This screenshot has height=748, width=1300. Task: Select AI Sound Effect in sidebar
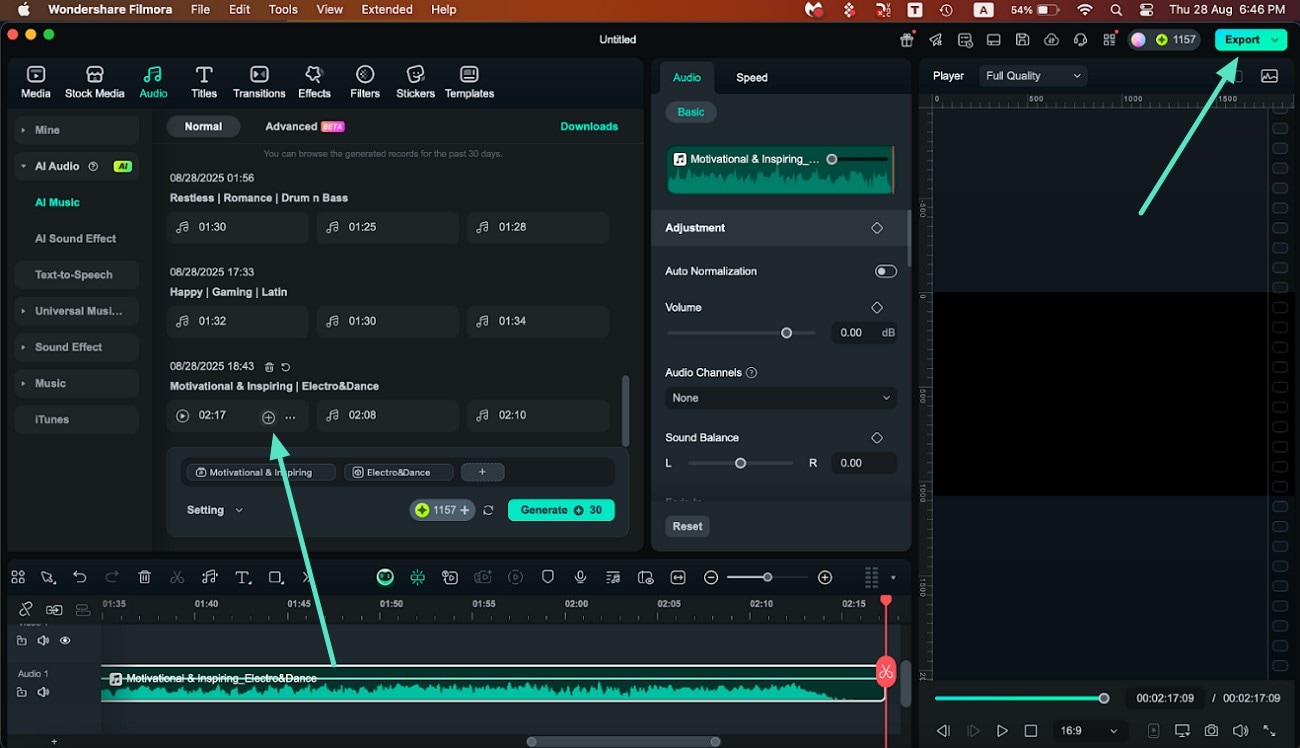(77, 238)
